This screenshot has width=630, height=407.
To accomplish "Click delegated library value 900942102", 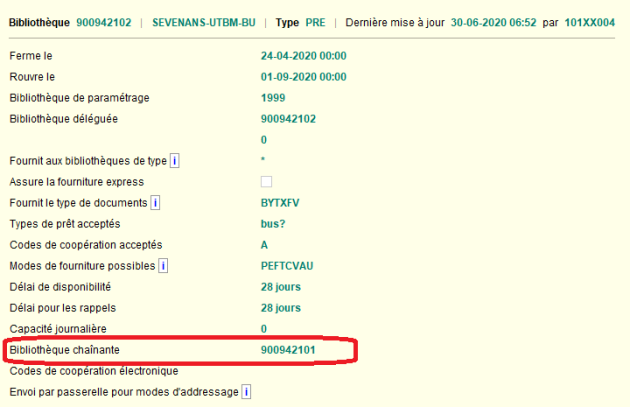I will click(288, 119).
